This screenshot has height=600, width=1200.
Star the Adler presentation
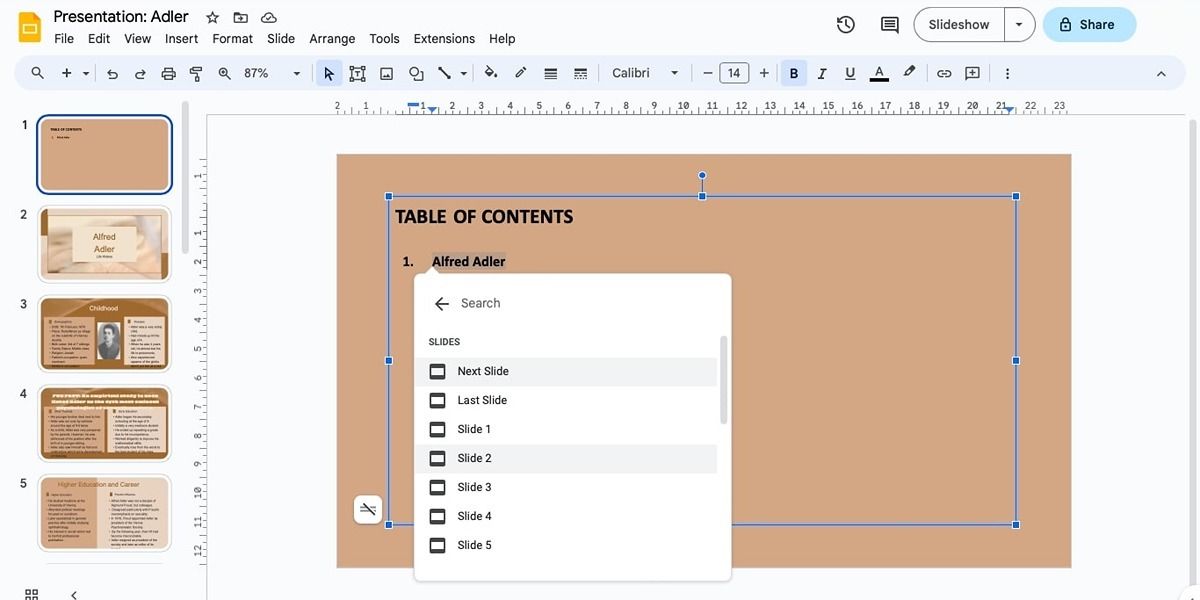pos(211,16)
